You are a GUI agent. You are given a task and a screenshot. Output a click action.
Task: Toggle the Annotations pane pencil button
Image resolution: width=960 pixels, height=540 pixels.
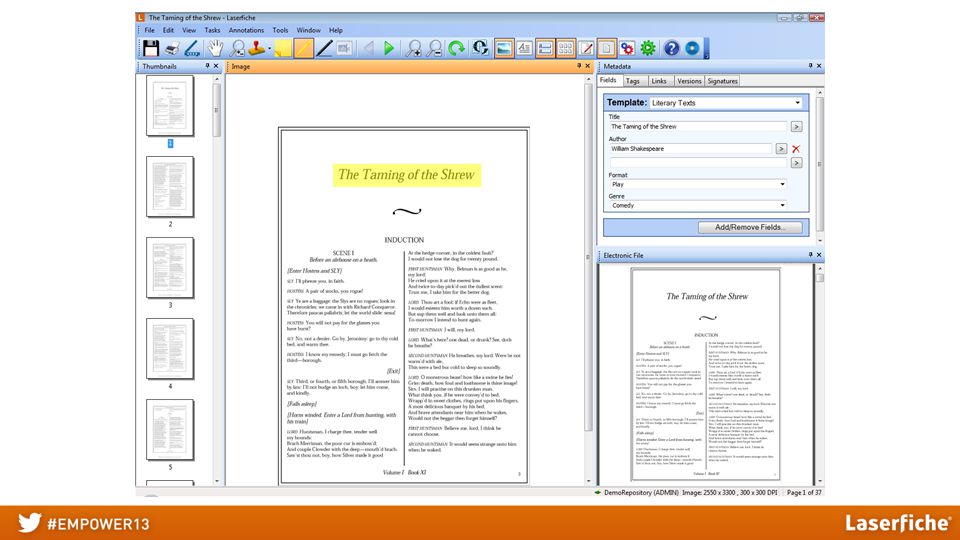[x=586, y=48]
